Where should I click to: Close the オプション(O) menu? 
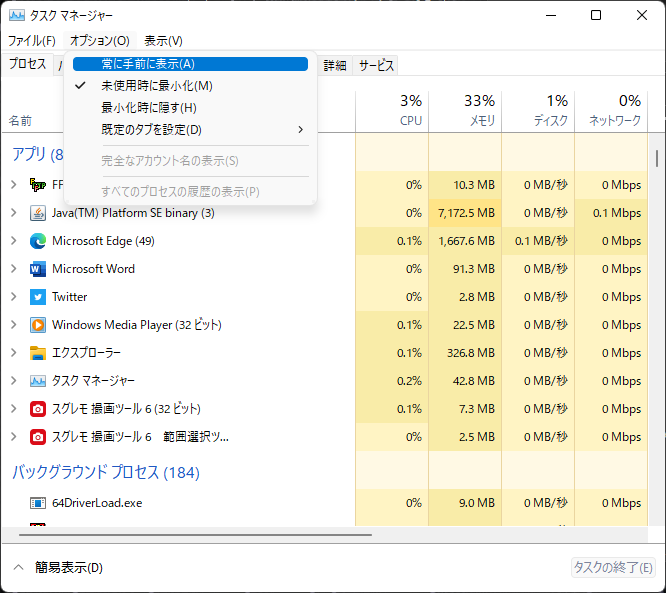100,41
